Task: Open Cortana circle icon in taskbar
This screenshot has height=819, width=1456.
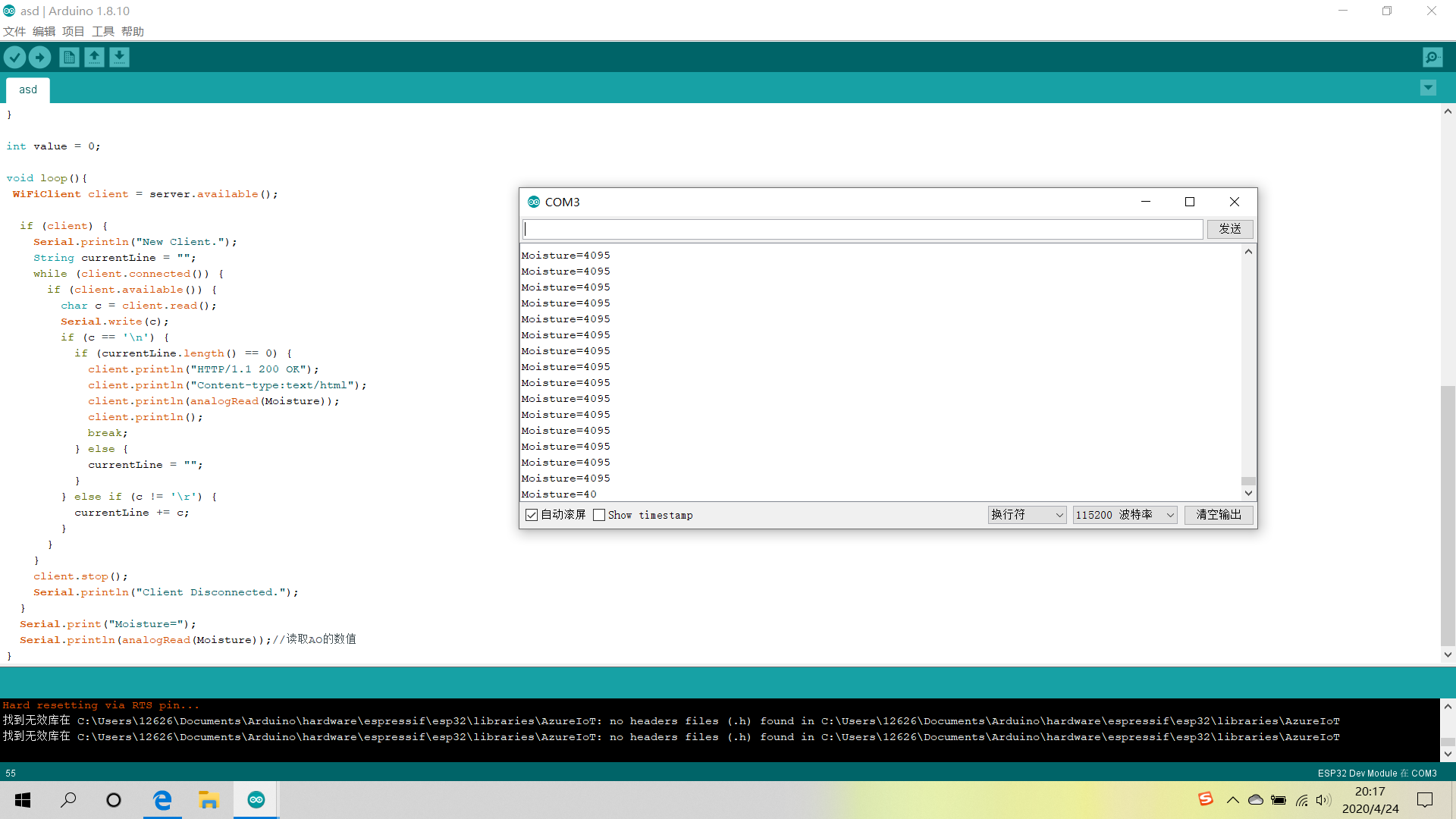Action: pyautogui.click(x=114, y=800)
